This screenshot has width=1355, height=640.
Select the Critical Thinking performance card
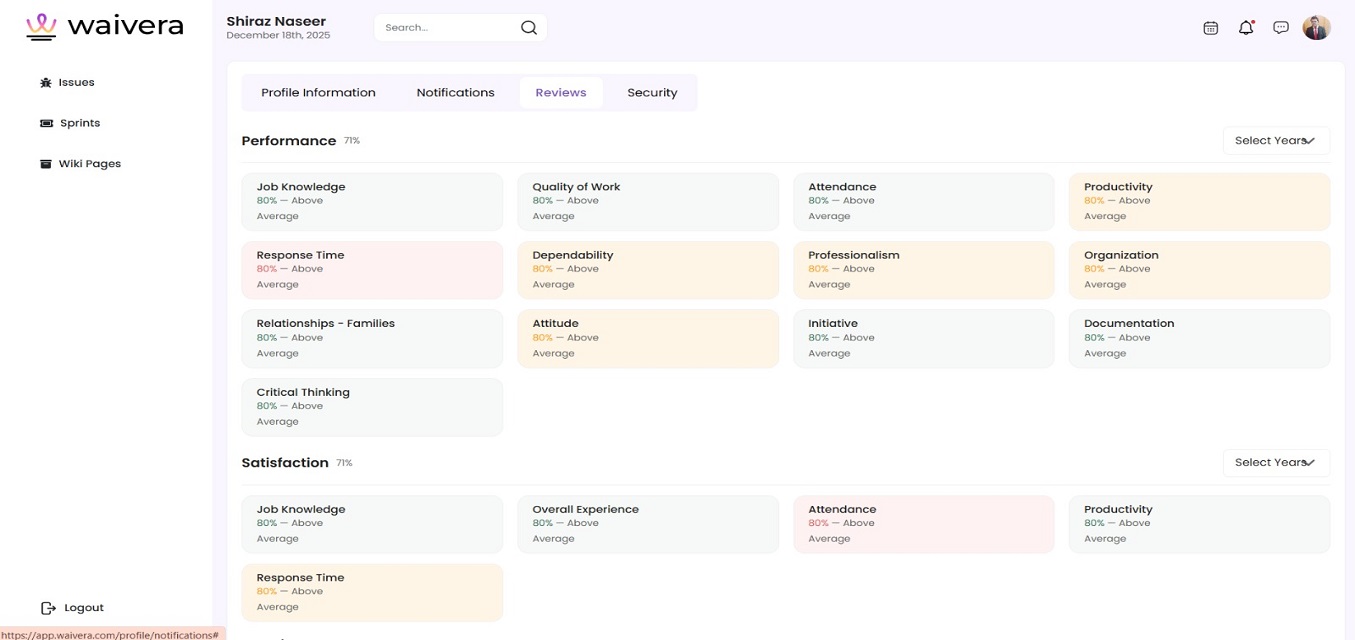click(371, 407)
